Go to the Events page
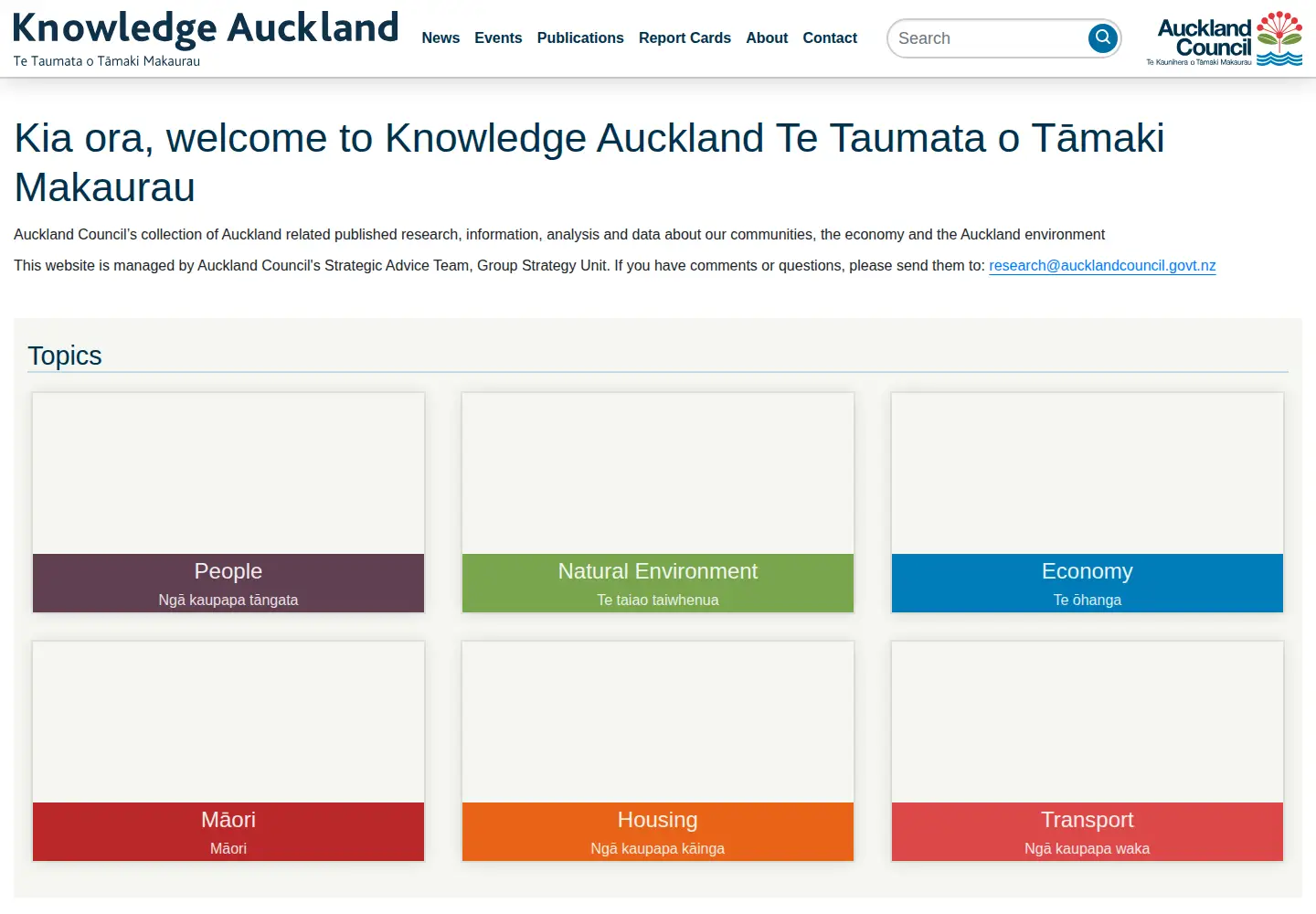The width and height of the screenshot is (1316, 914). pyautogui.click(x=498, y=38)
